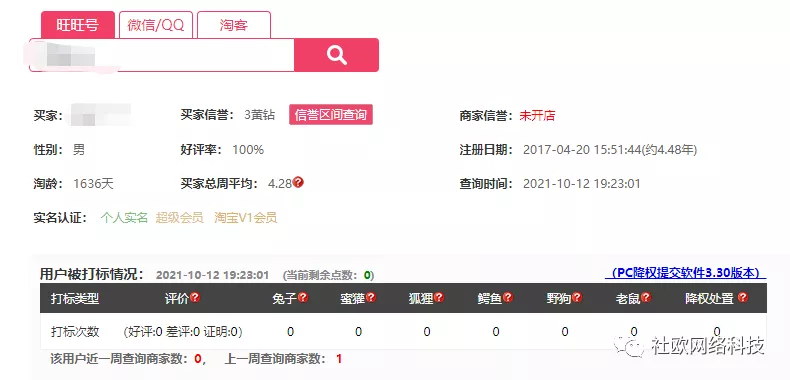Click the 买家总周平均 value 4.28
Screen dimensions: 790x380
280,184
